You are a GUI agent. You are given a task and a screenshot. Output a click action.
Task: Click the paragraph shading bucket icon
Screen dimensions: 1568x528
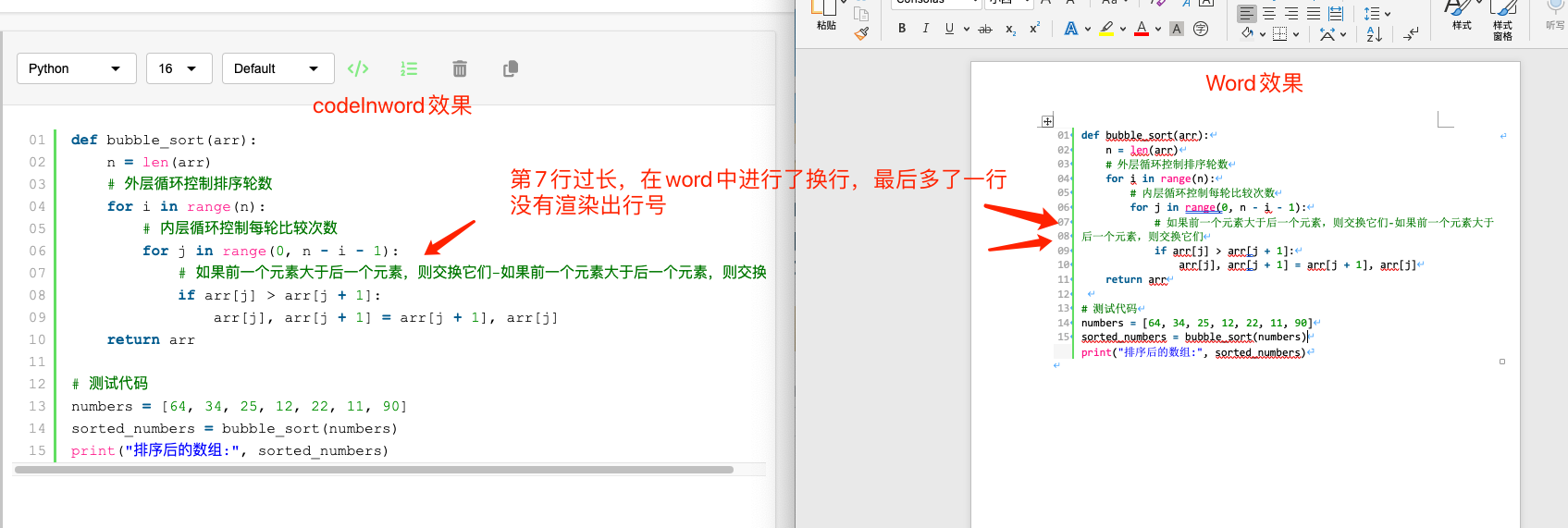coord(1247,33)
